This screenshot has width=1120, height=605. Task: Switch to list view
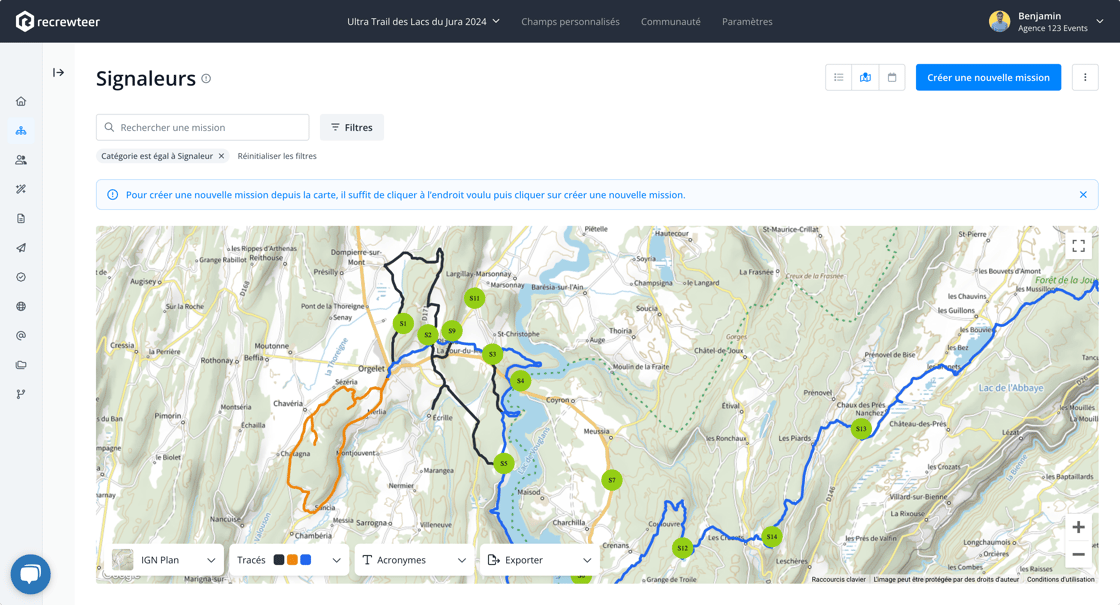click(839, 77)
